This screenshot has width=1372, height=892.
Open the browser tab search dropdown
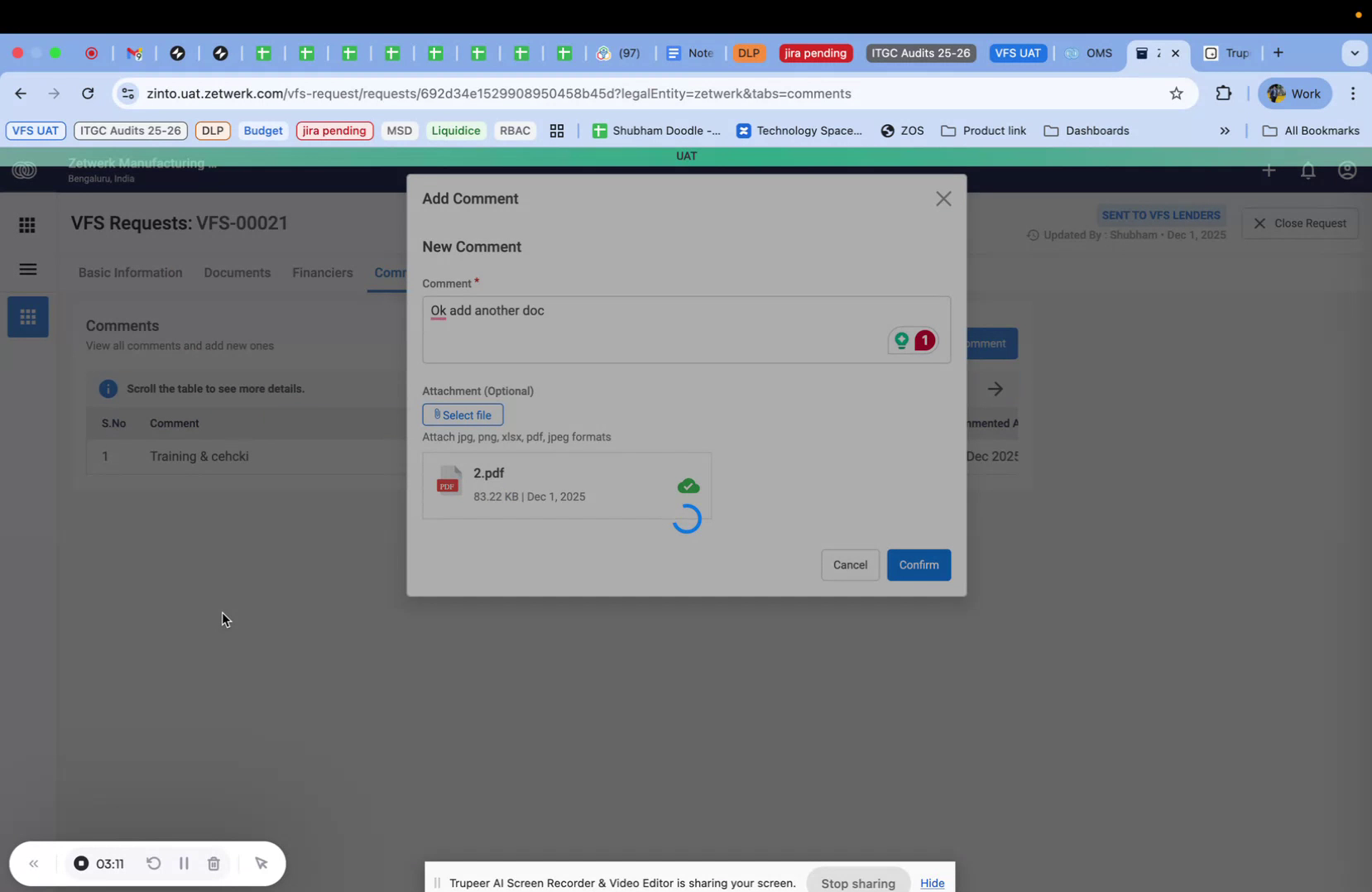click(x=1355, y=53)
